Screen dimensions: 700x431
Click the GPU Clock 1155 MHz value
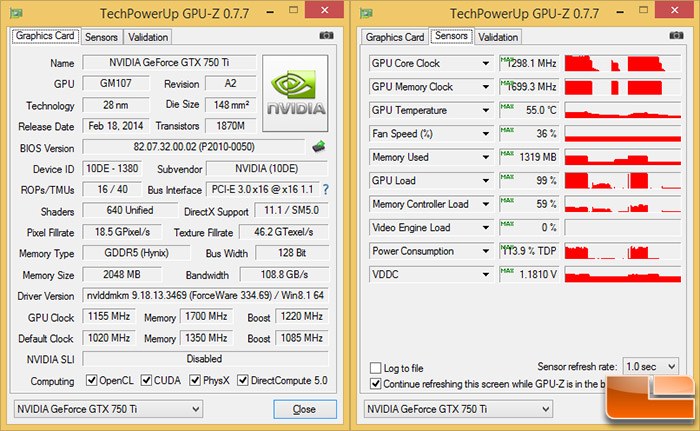pos(108,317)
